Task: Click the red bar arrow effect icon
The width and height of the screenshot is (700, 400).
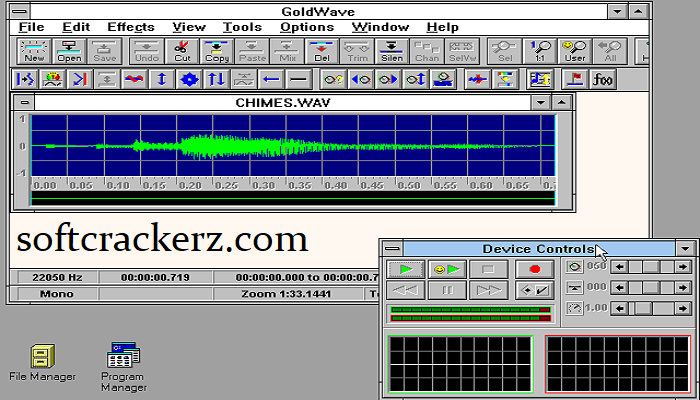Action: [79, 79]
